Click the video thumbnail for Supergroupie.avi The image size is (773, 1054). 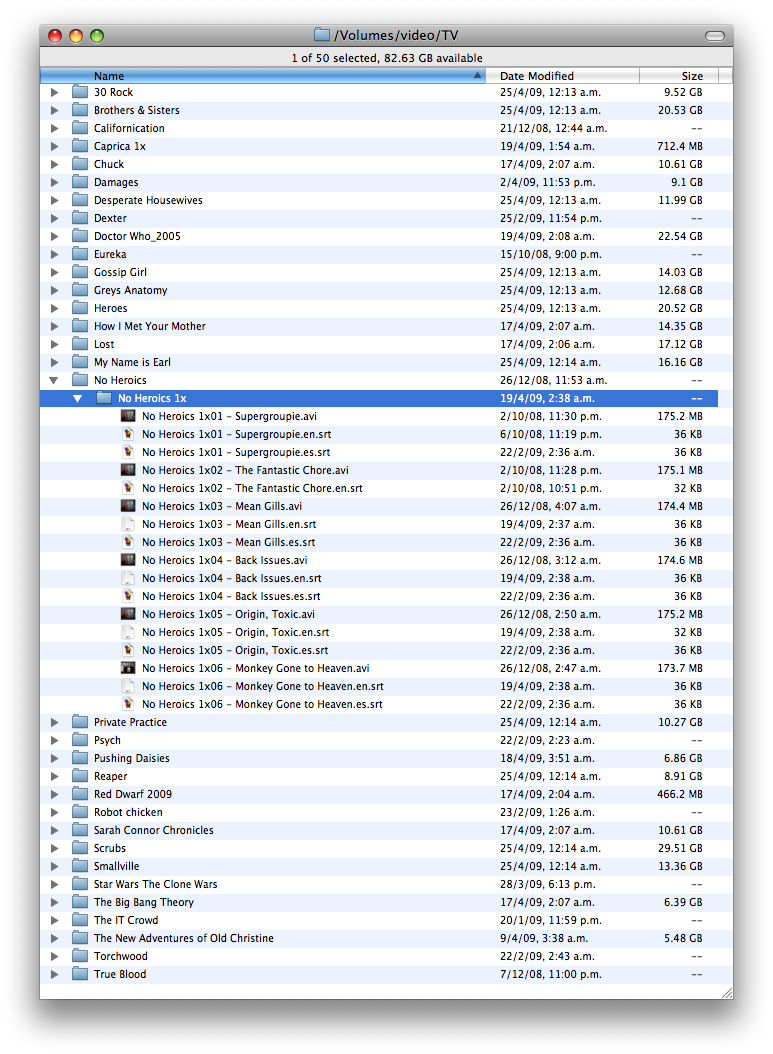tap(128, 416)
